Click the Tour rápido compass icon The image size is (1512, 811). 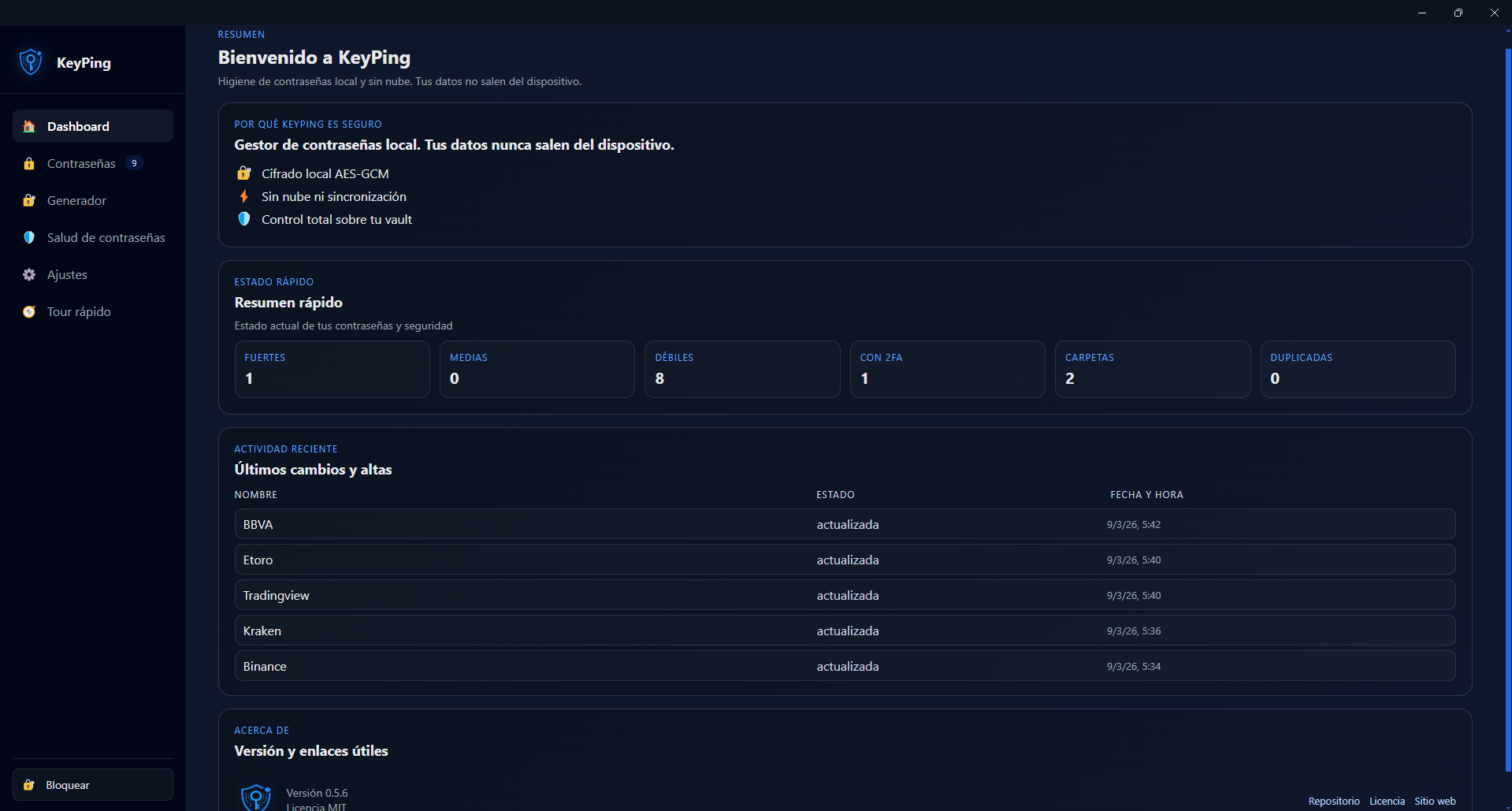[x=28, y=311]
